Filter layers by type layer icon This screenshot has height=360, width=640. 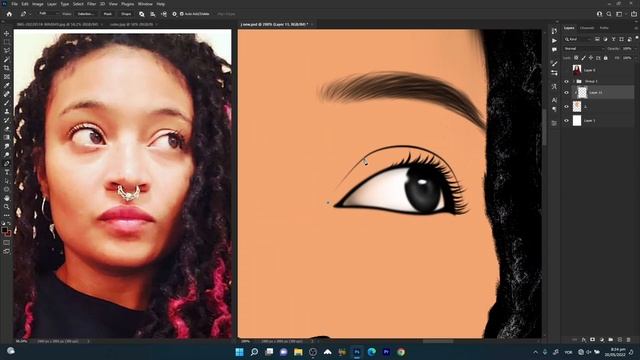coord(613,39)
